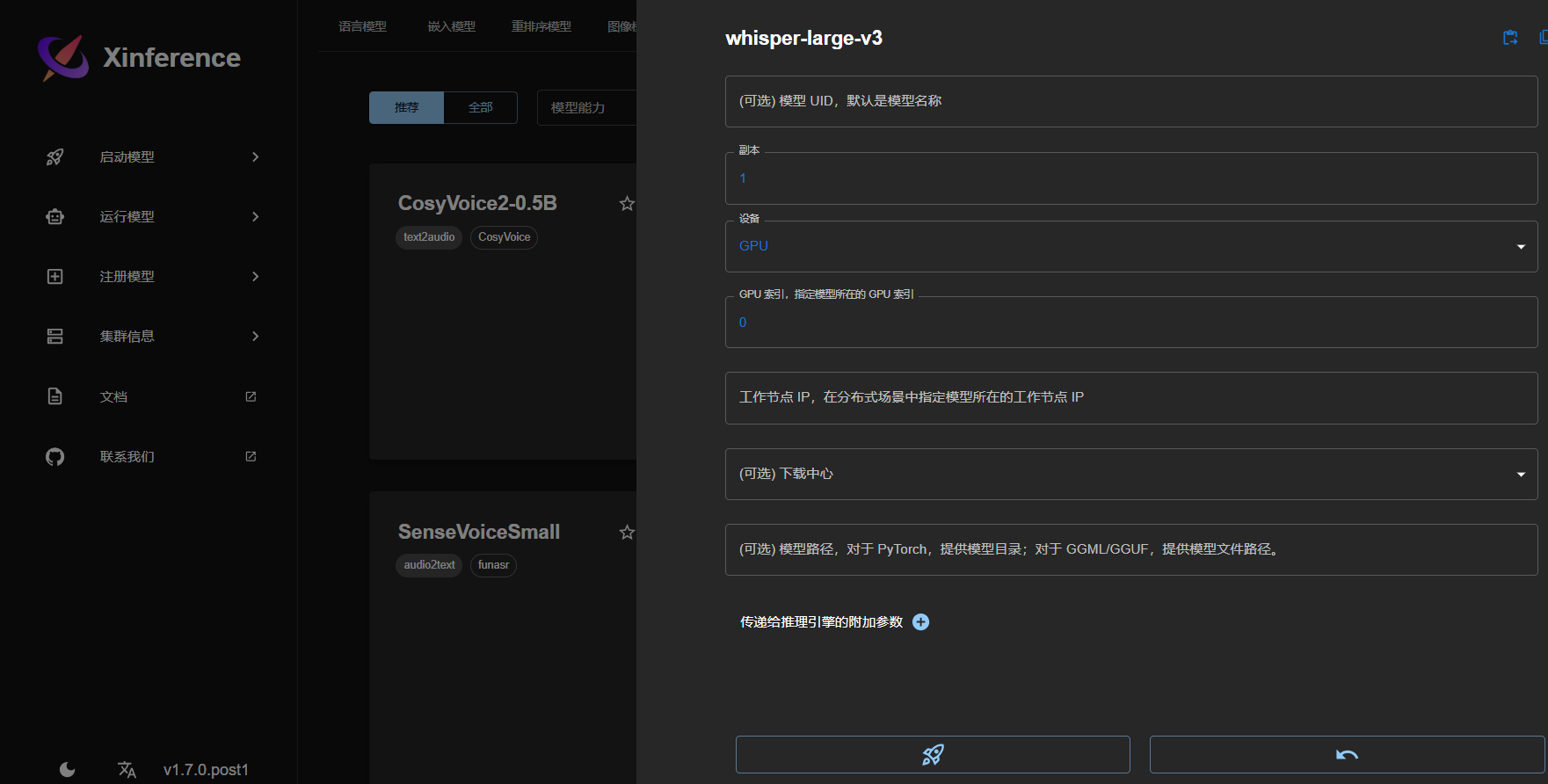
Task: Focus the 模型路径 input field
Action: (1131, 549)
